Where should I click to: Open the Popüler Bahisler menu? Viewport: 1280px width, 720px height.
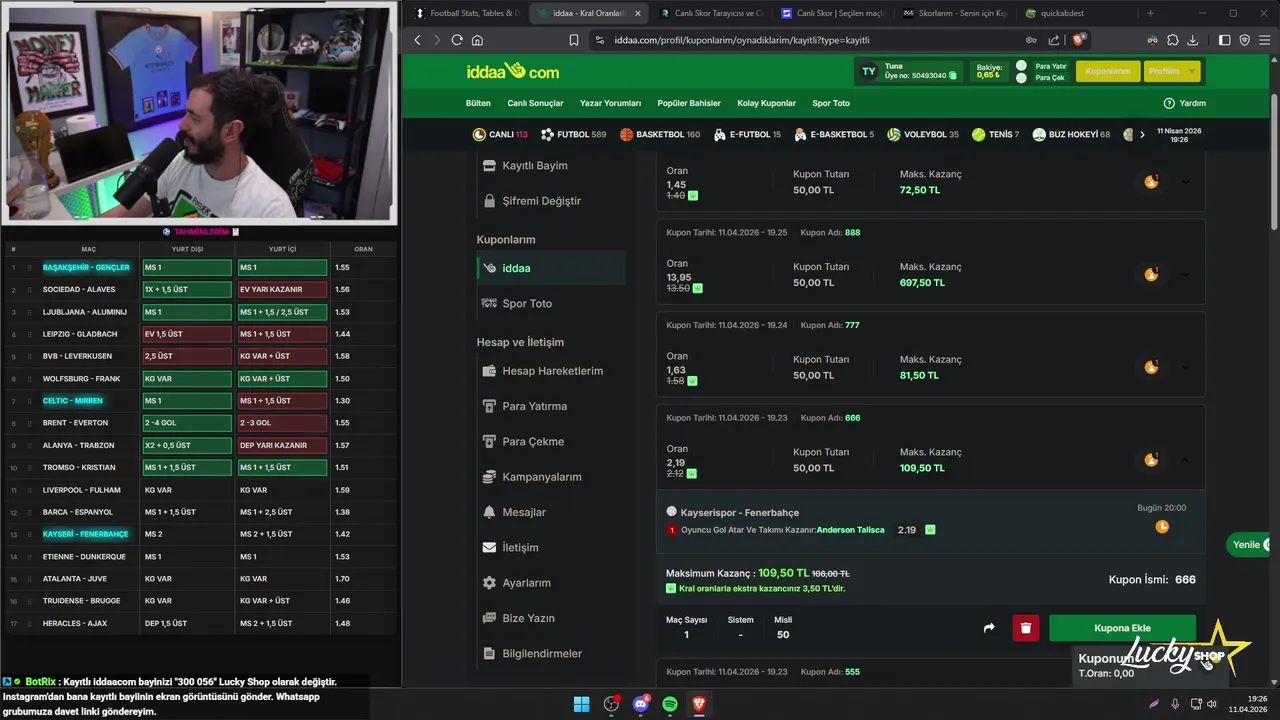tap(689, 103)
